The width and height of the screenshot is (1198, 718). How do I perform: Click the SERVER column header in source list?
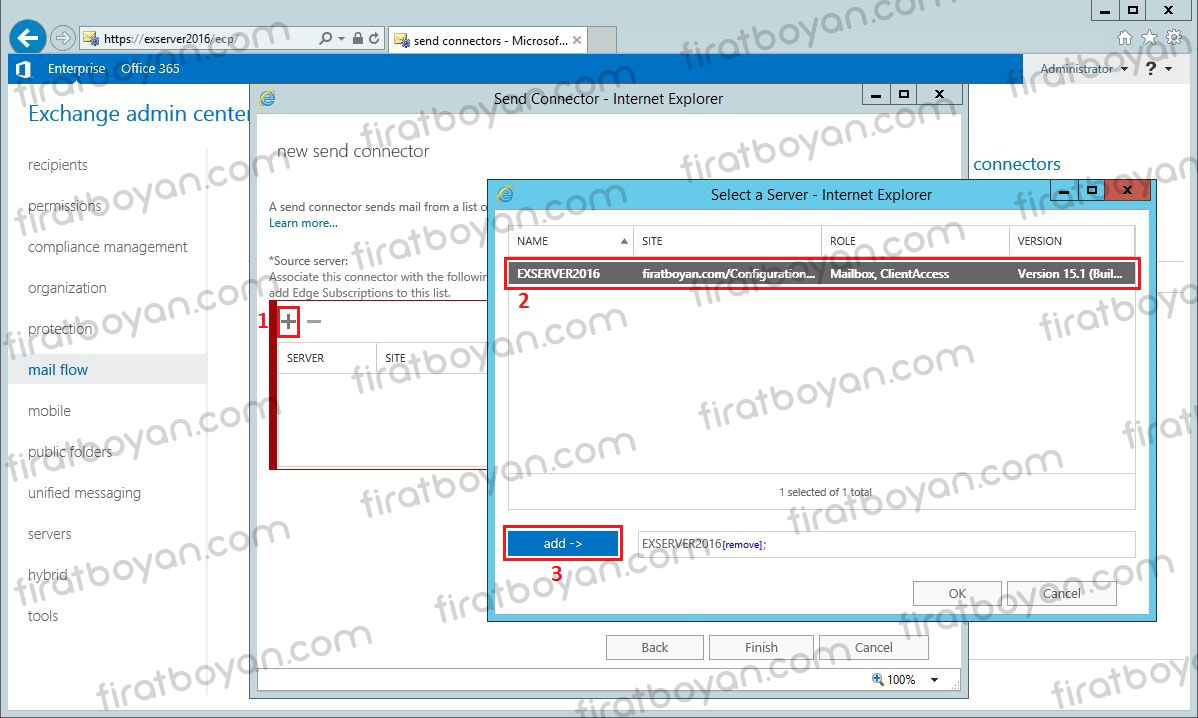pos(327,357)
